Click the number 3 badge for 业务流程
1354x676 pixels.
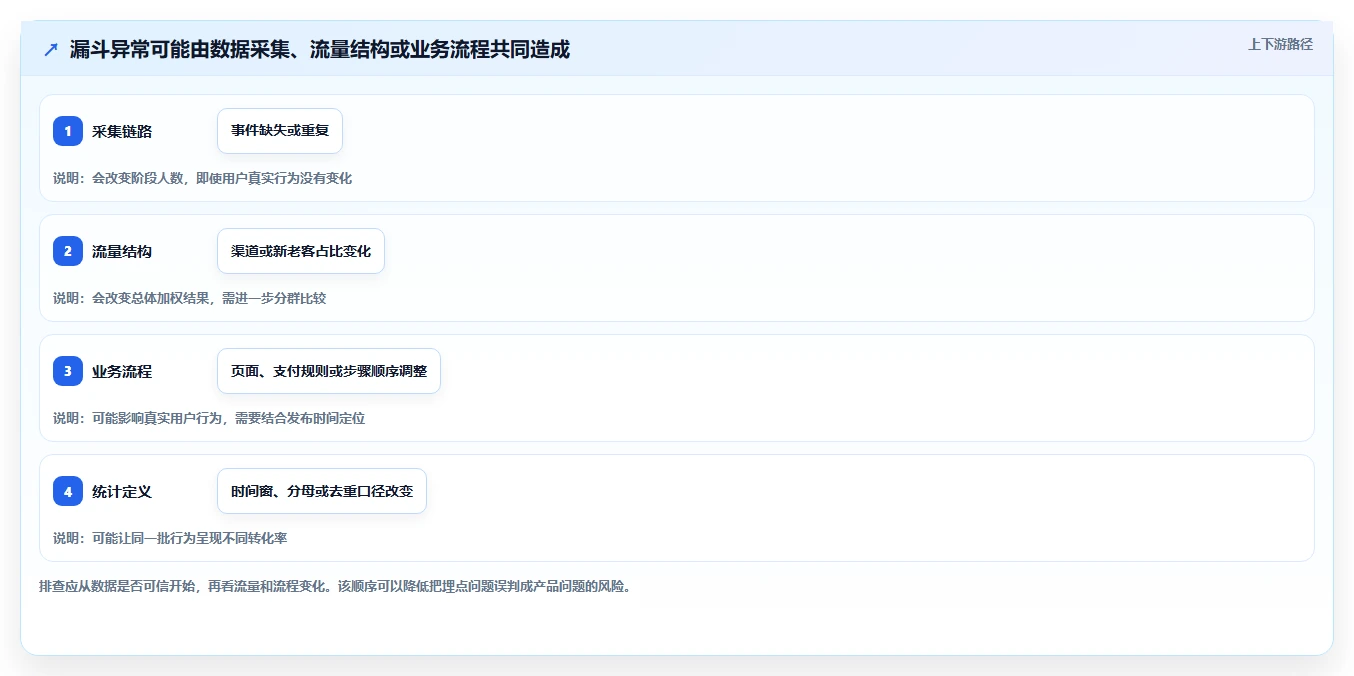click(68, 371)
